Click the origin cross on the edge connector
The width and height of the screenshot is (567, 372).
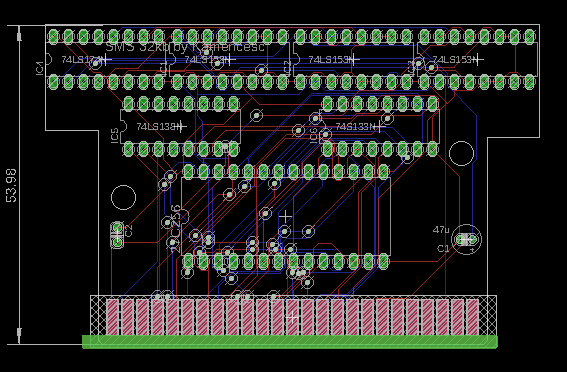pyautogui.click(x=292, y=318)
